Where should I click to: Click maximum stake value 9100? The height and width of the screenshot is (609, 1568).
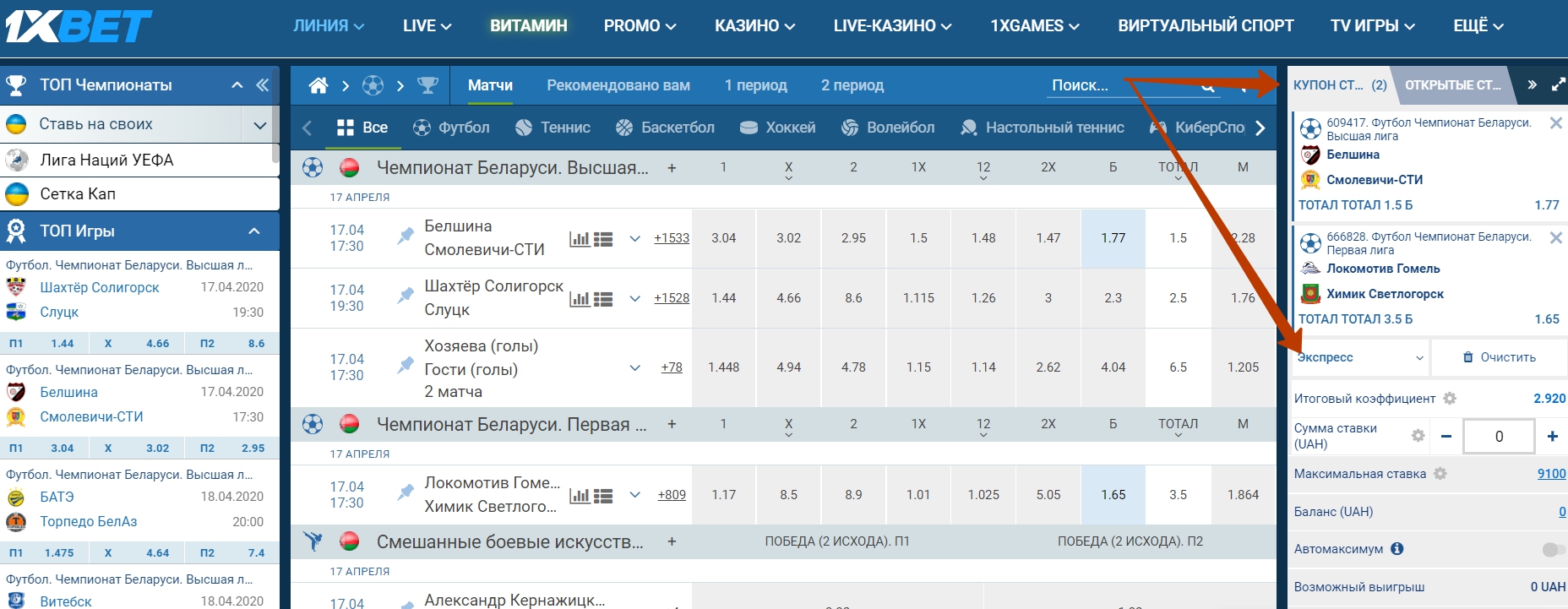click(1551, 474)
